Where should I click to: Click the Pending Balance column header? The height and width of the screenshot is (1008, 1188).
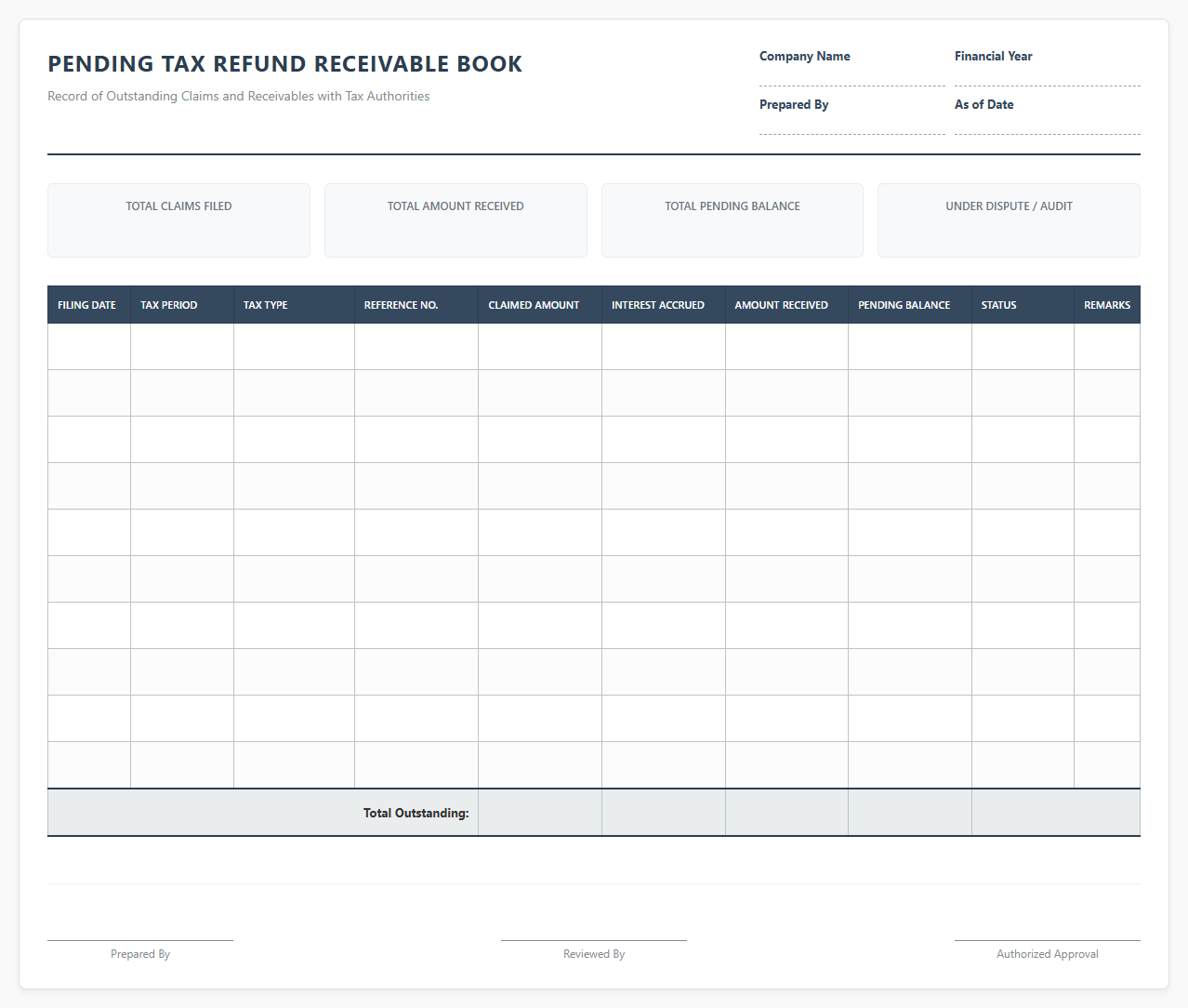tap(910, 305)
